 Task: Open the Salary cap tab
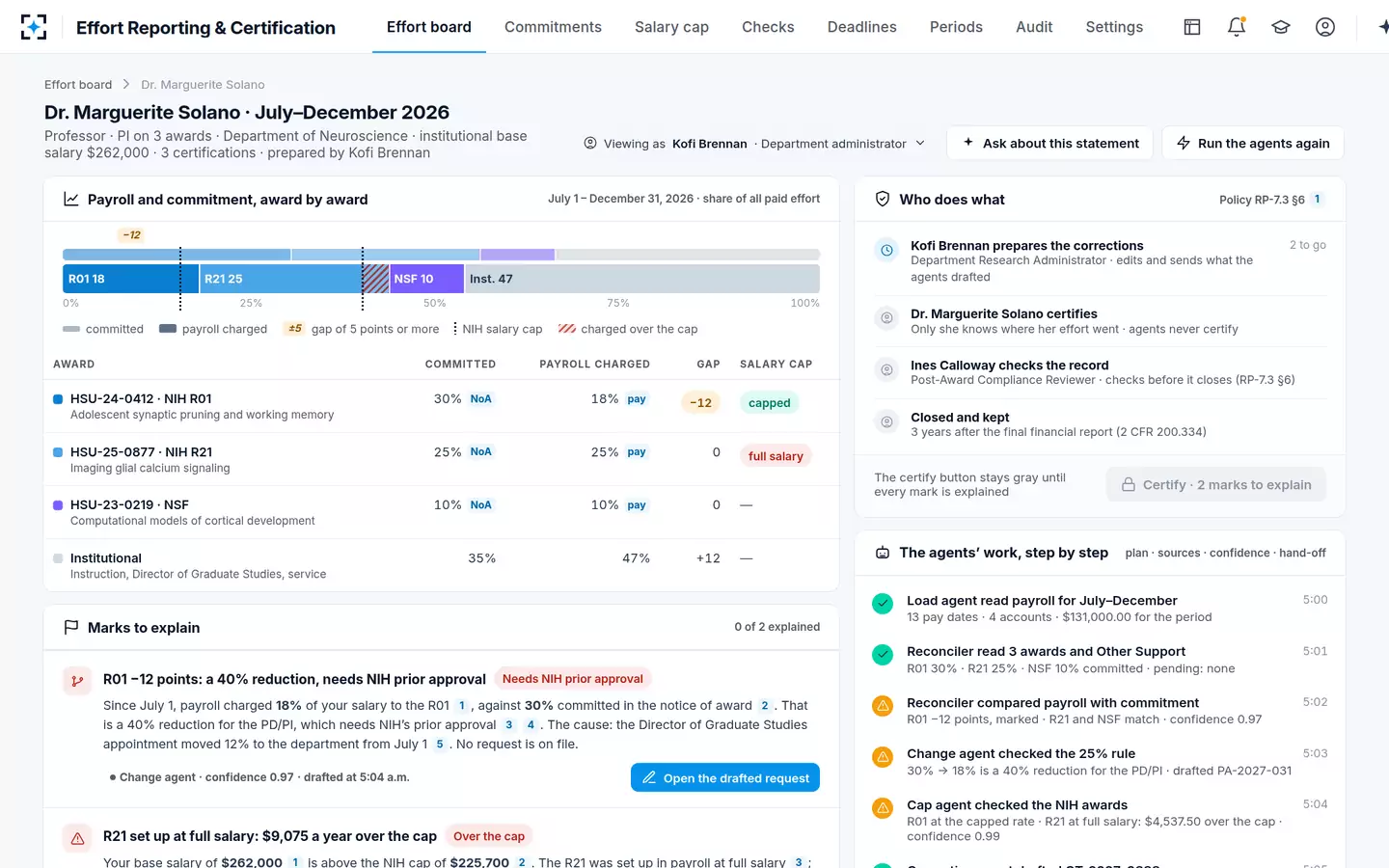point(671,27)
